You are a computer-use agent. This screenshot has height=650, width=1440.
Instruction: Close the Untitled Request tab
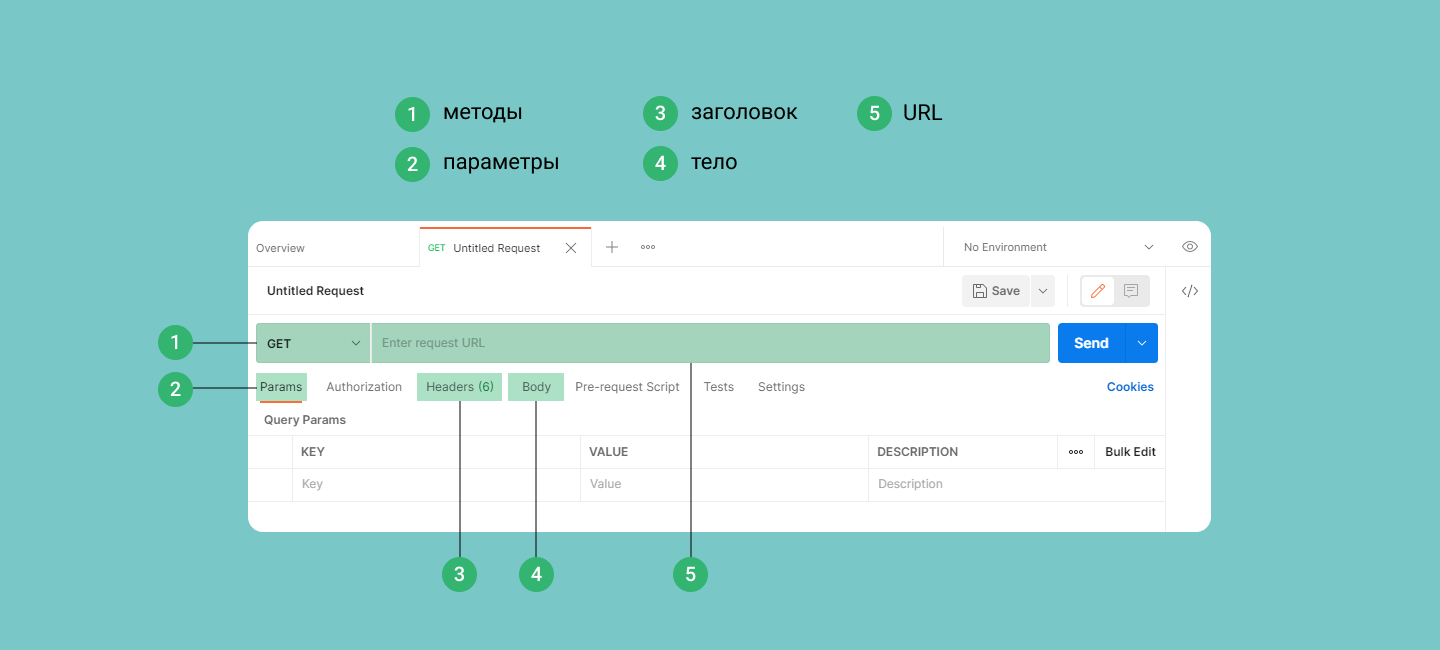571,248
